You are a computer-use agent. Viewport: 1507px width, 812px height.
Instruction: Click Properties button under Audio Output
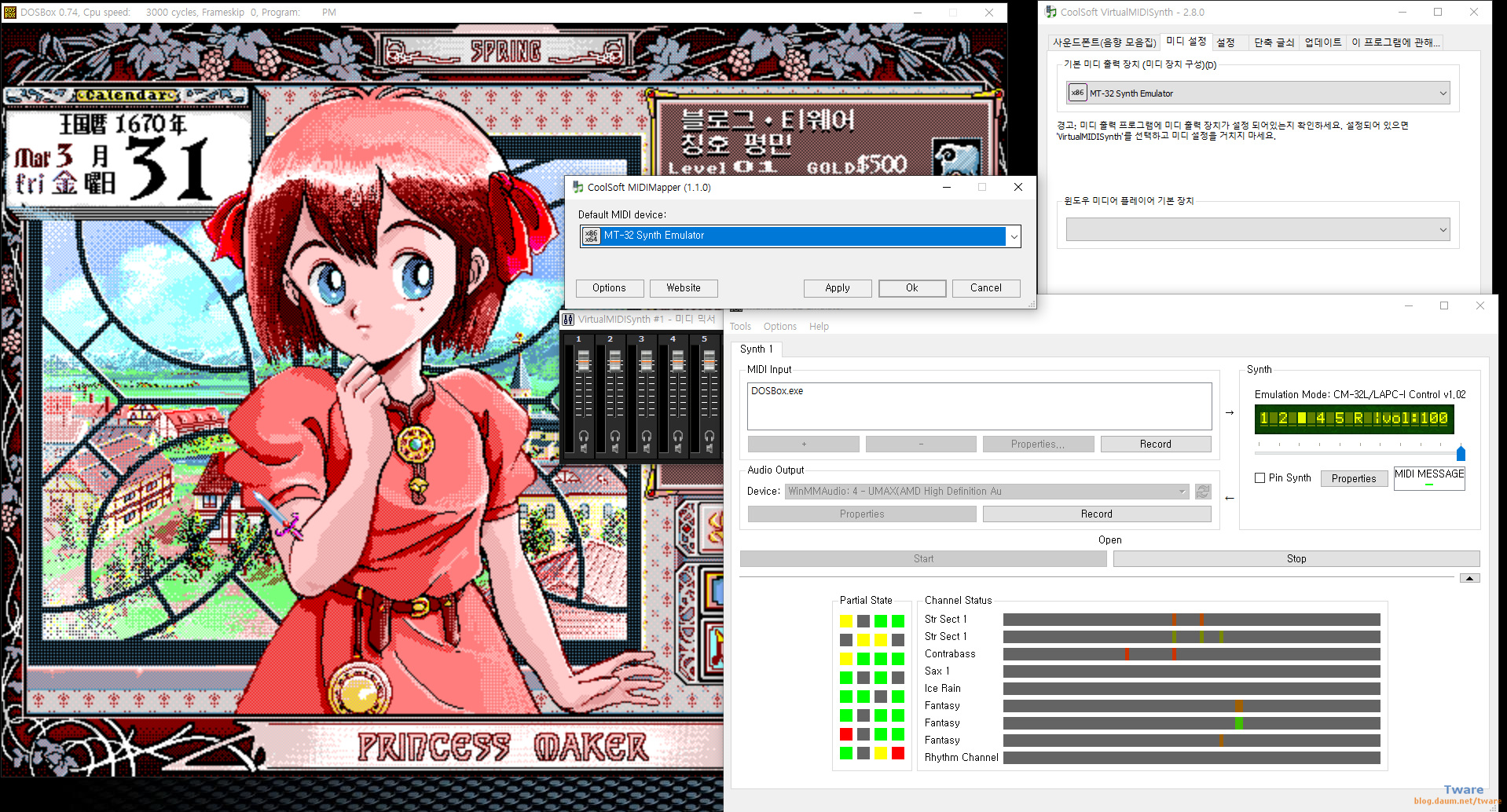coord(862,514)
